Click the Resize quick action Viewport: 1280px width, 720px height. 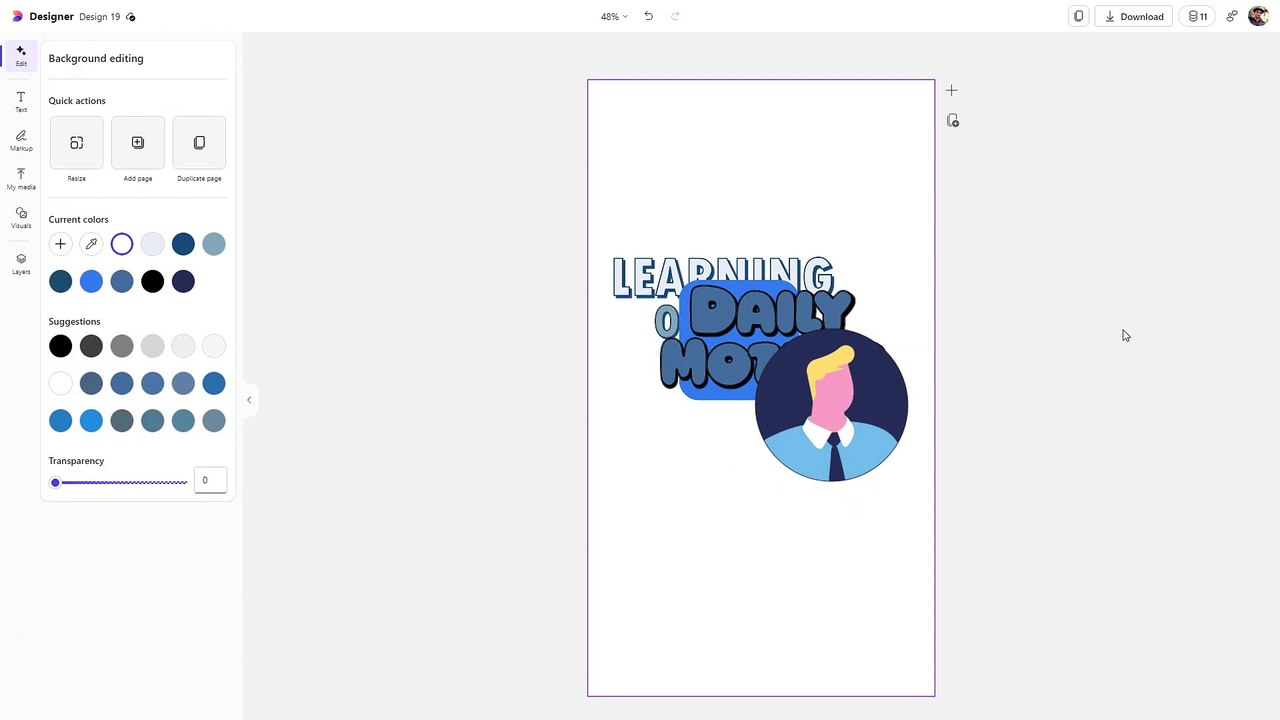click(x=77, y=143)
